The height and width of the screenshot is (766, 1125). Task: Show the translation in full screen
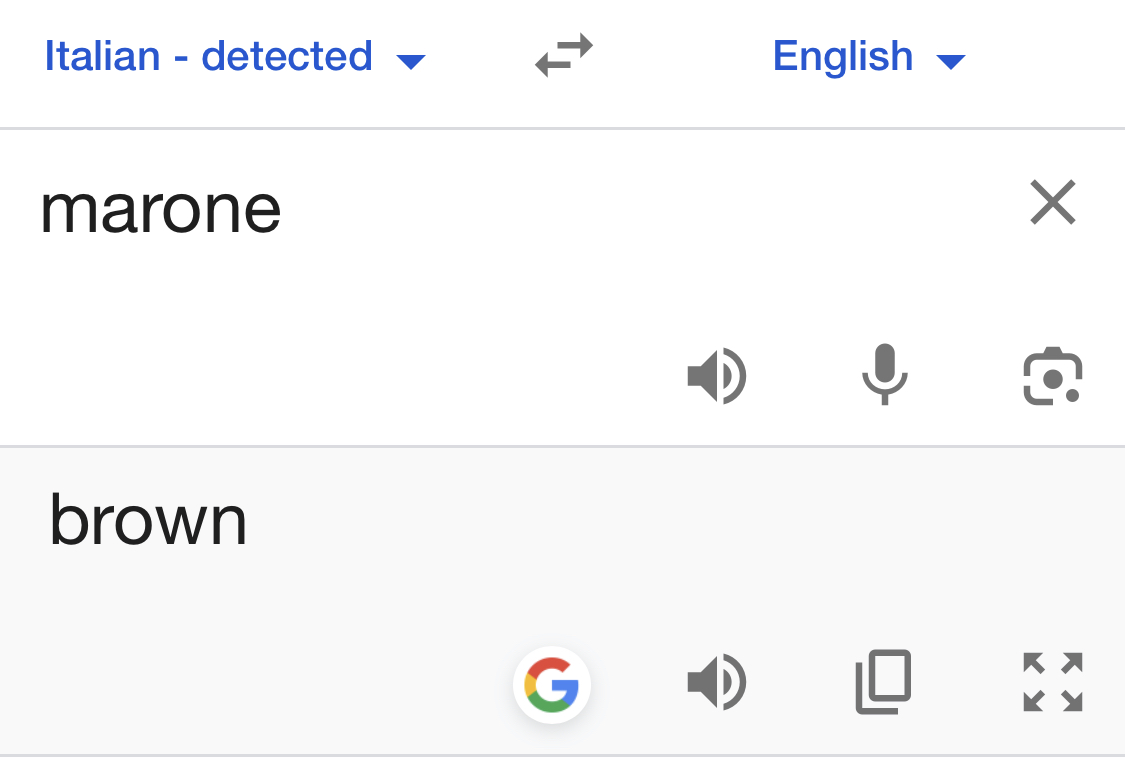[1053, 682]
